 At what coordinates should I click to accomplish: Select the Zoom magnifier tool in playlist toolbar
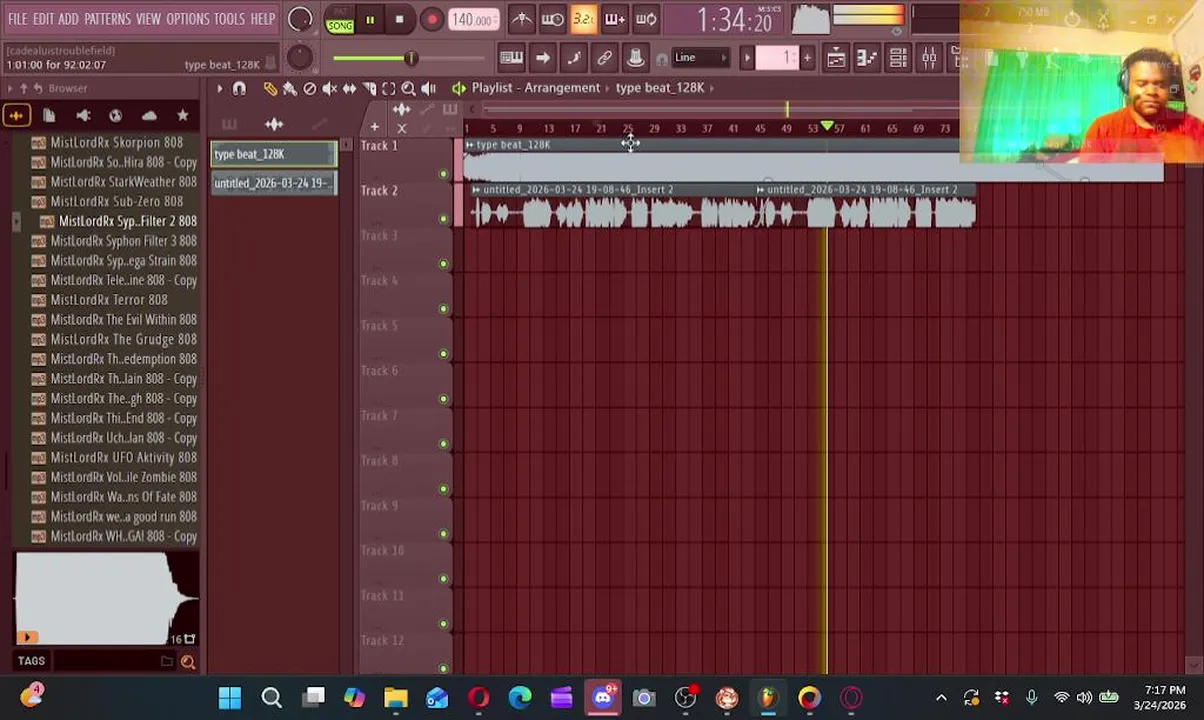click(x=408, y=88)
